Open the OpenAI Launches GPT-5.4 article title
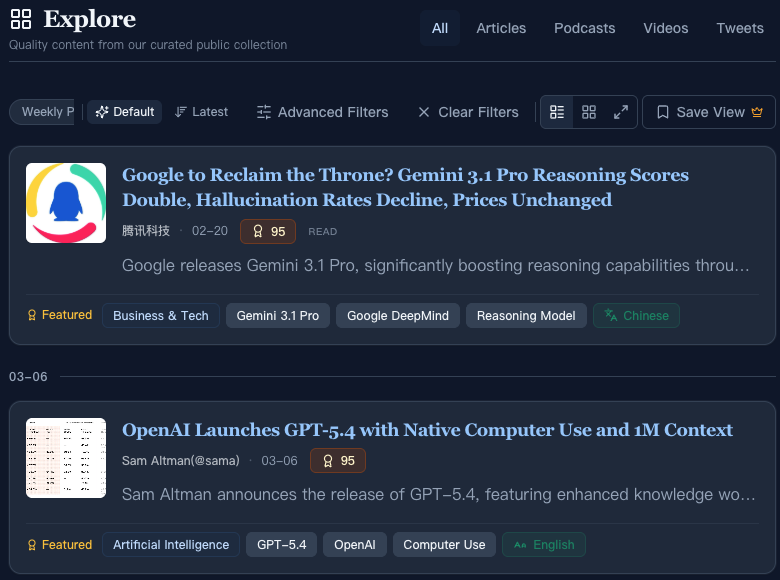This screenshot has height=580, width=780. pos(427,430)
